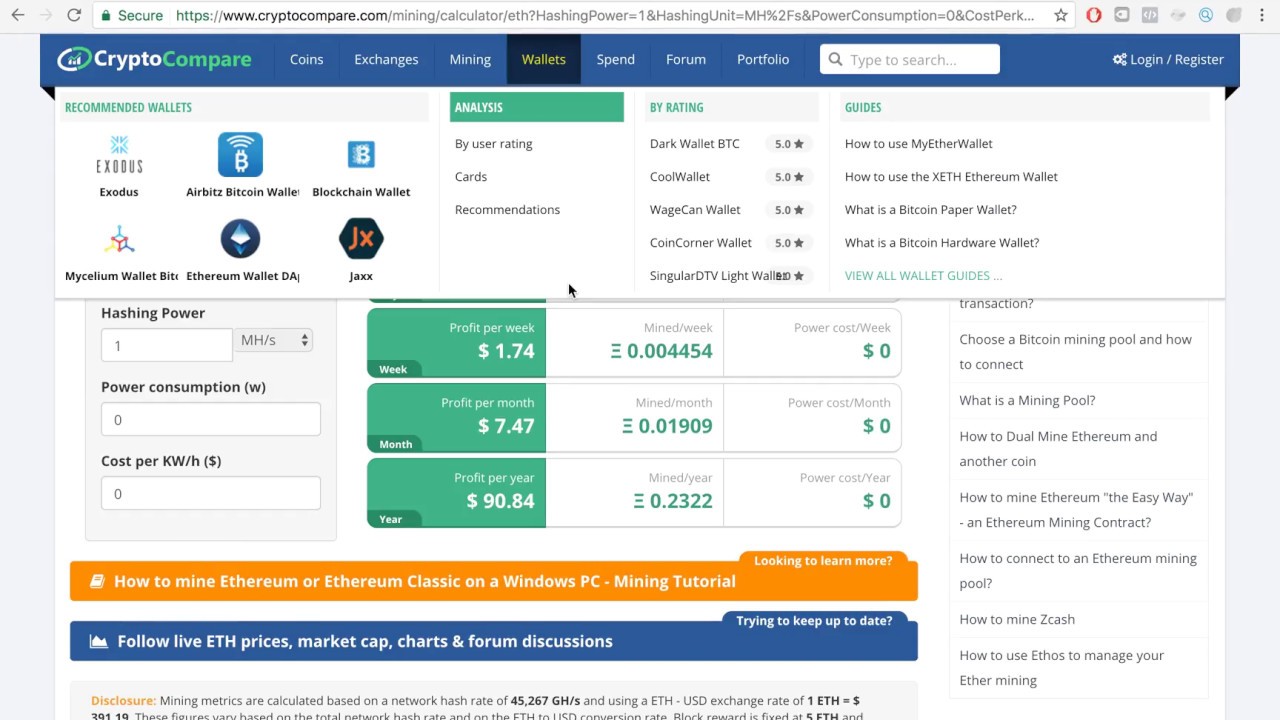Open SingularDTV Light Wallet link
The image size is (1280, 720).
pos(720,275)
